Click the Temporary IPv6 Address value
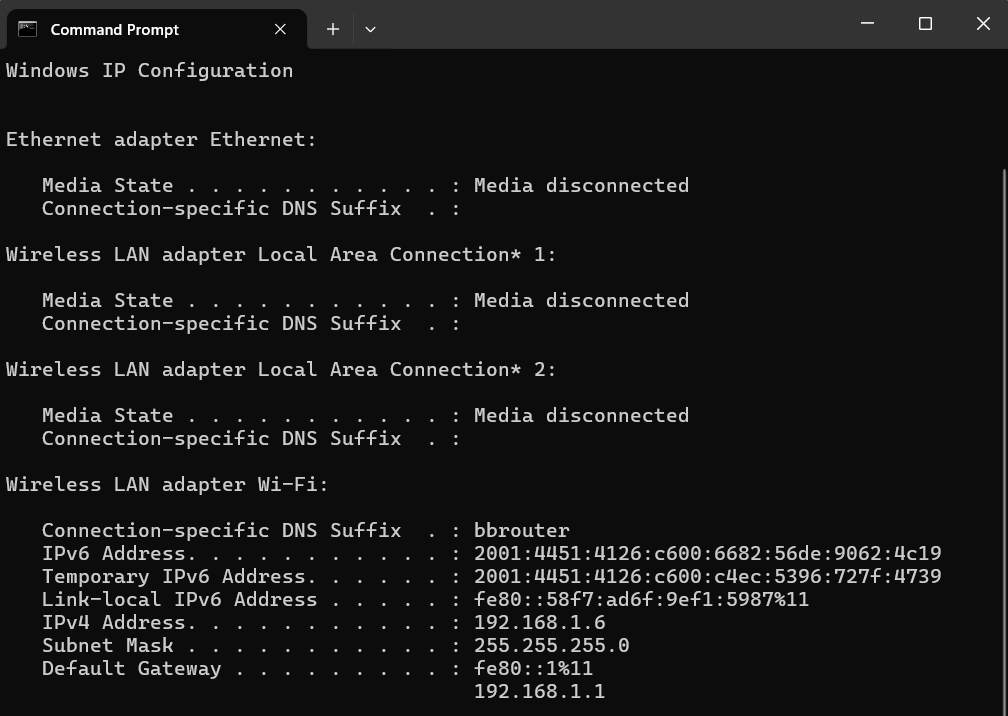 (707, 577)
